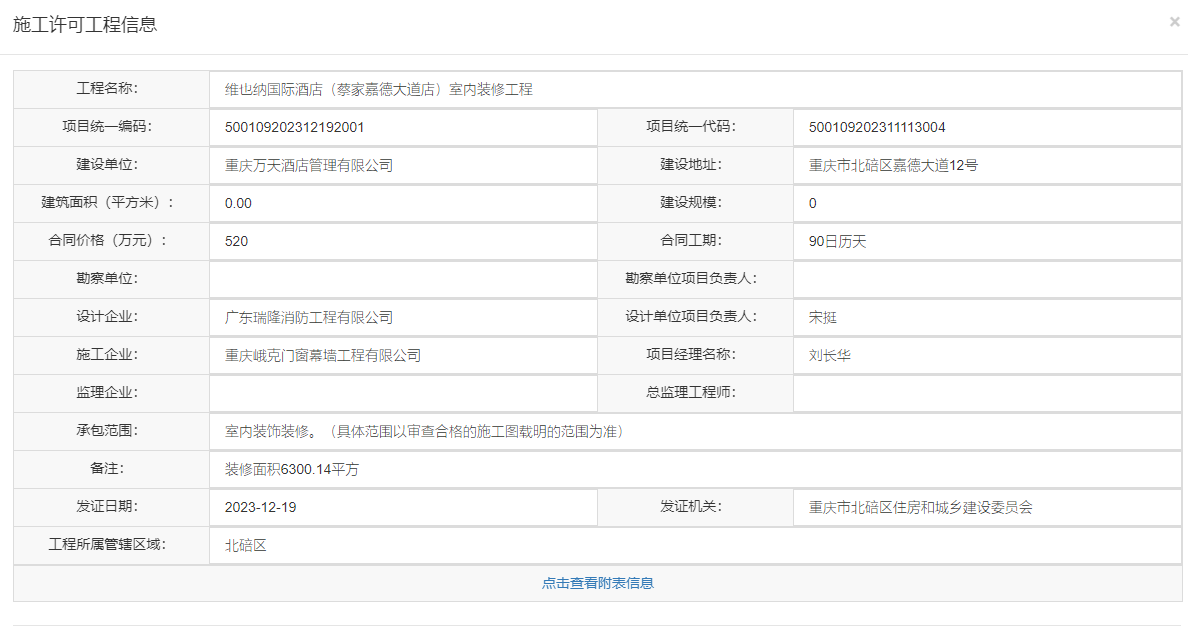Image resolution: width=1188 pixels, height=634 pixels.
Task: Click the 勘察单位 label
Action: click(x=107, y=278)
